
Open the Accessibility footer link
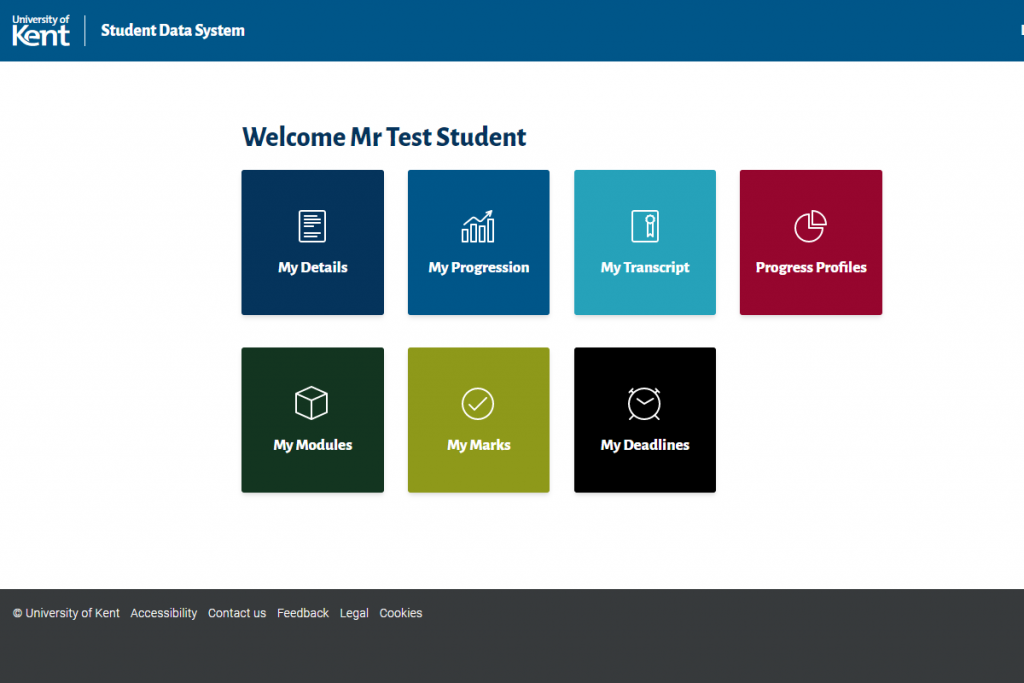(163, 613)
